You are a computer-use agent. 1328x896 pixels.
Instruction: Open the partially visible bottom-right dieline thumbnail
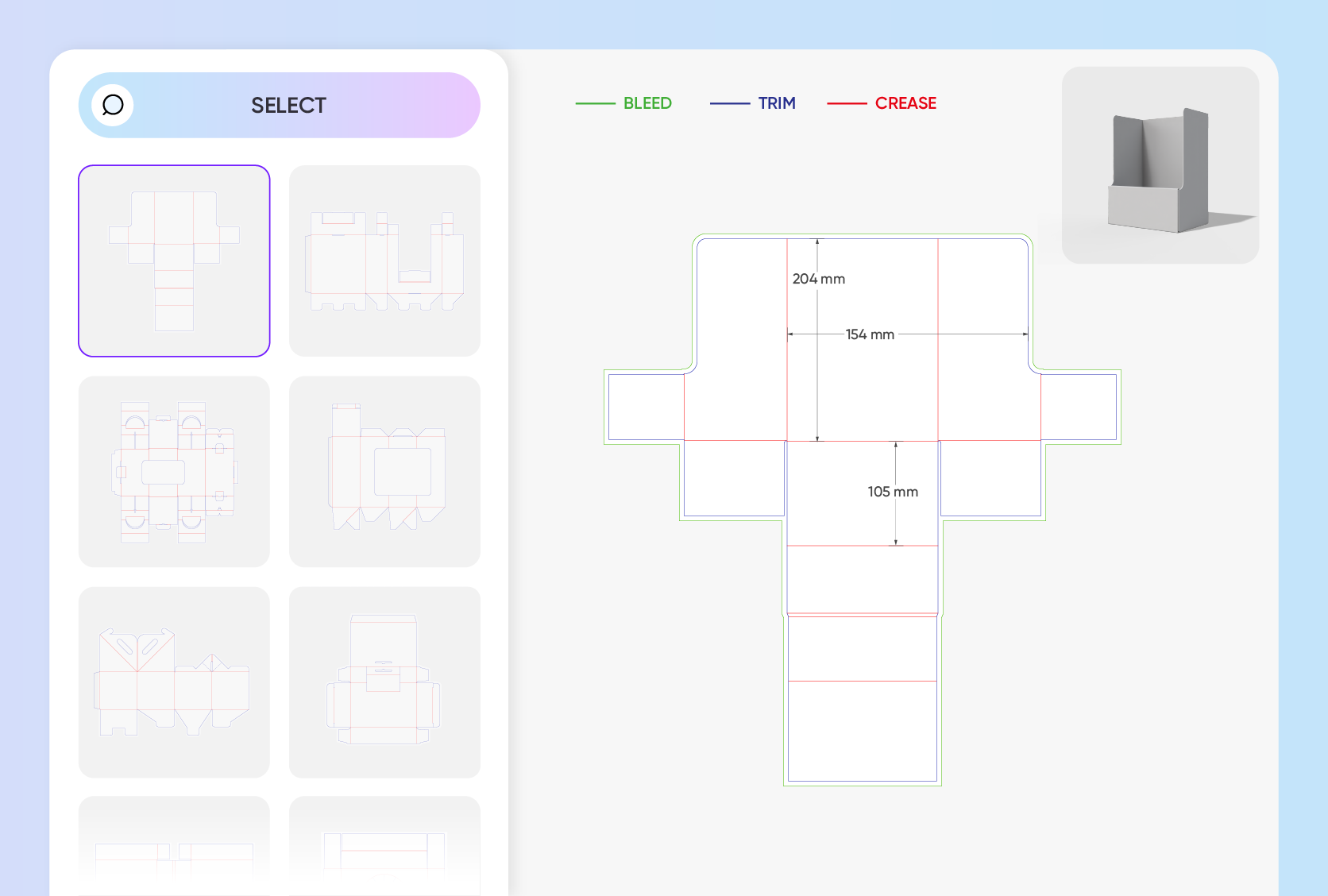click(384, 846)
